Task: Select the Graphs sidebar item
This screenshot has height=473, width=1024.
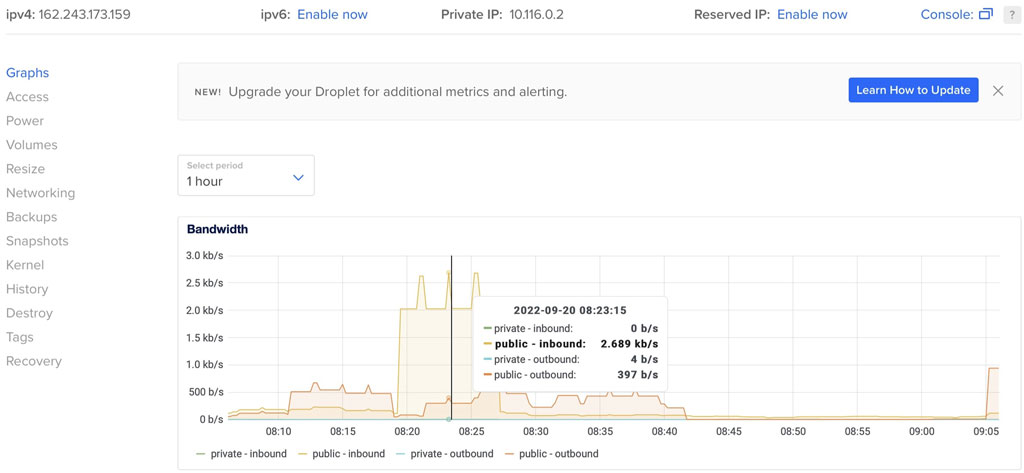Action: [x=27, y=73]
